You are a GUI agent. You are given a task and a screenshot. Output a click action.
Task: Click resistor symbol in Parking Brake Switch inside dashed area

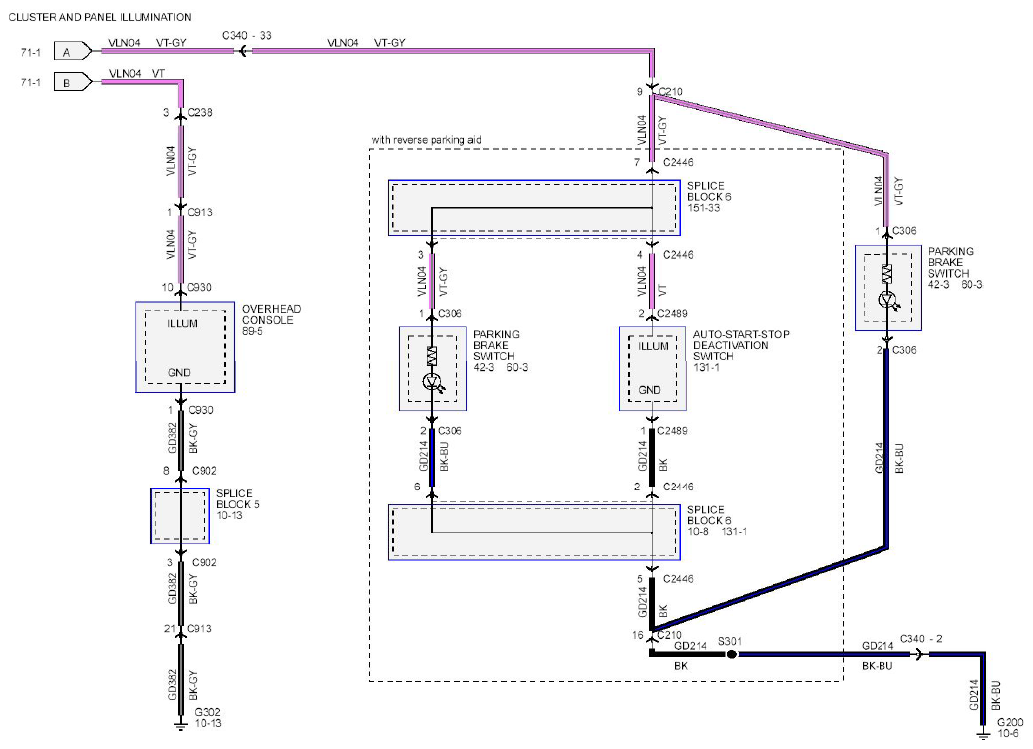(x=432, y=356)
